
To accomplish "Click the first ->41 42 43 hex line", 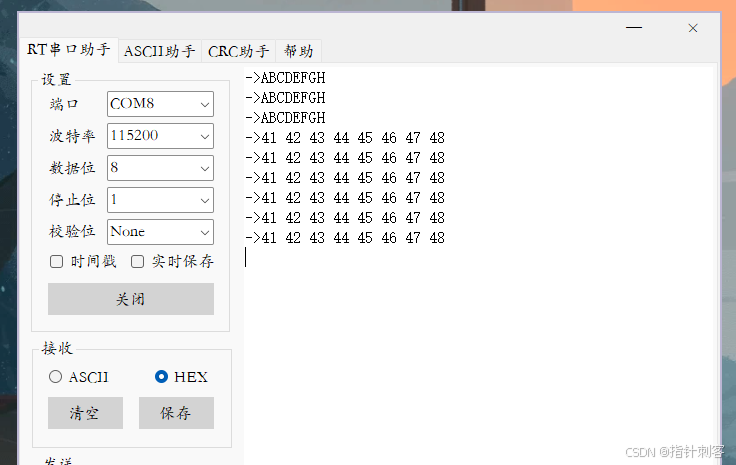I will 345,138.
